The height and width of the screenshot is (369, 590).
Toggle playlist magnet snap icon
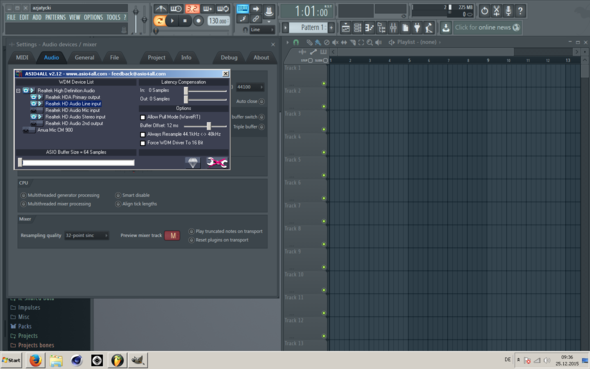296,42
